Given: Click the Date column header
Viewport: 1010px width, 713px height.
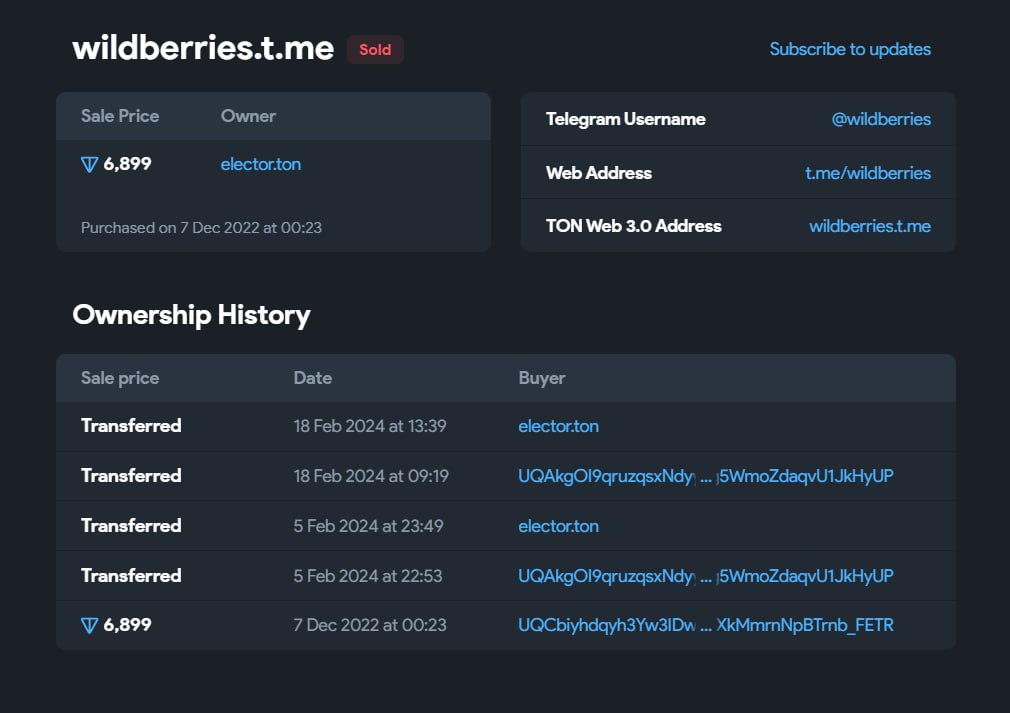Looking at the screenshot, I should coord(312,378).
